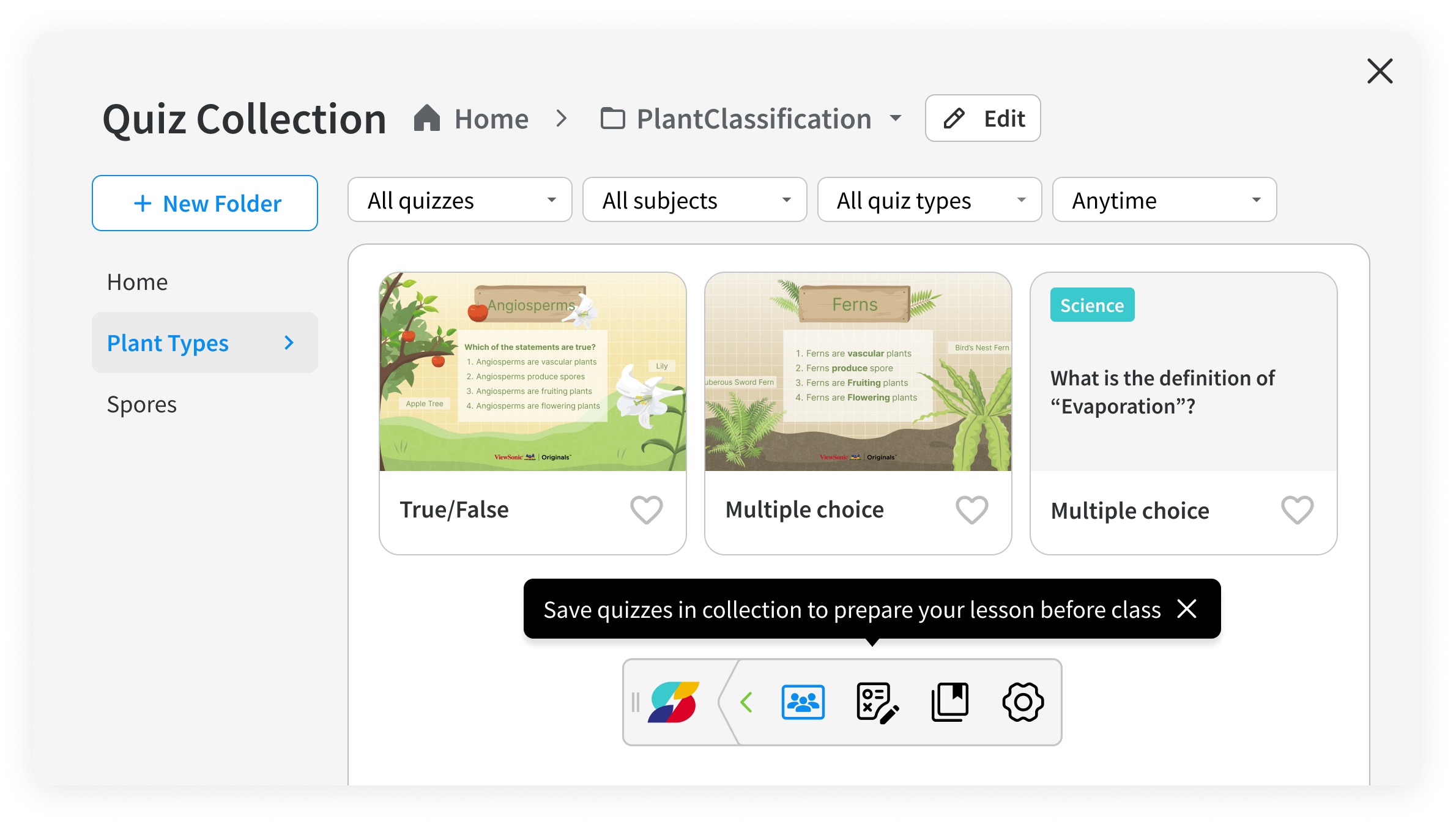Viewport: 1456px width, 827px height.
Task: Favorite the Ferns Multiple choice quiz
Action: [971, 510]
